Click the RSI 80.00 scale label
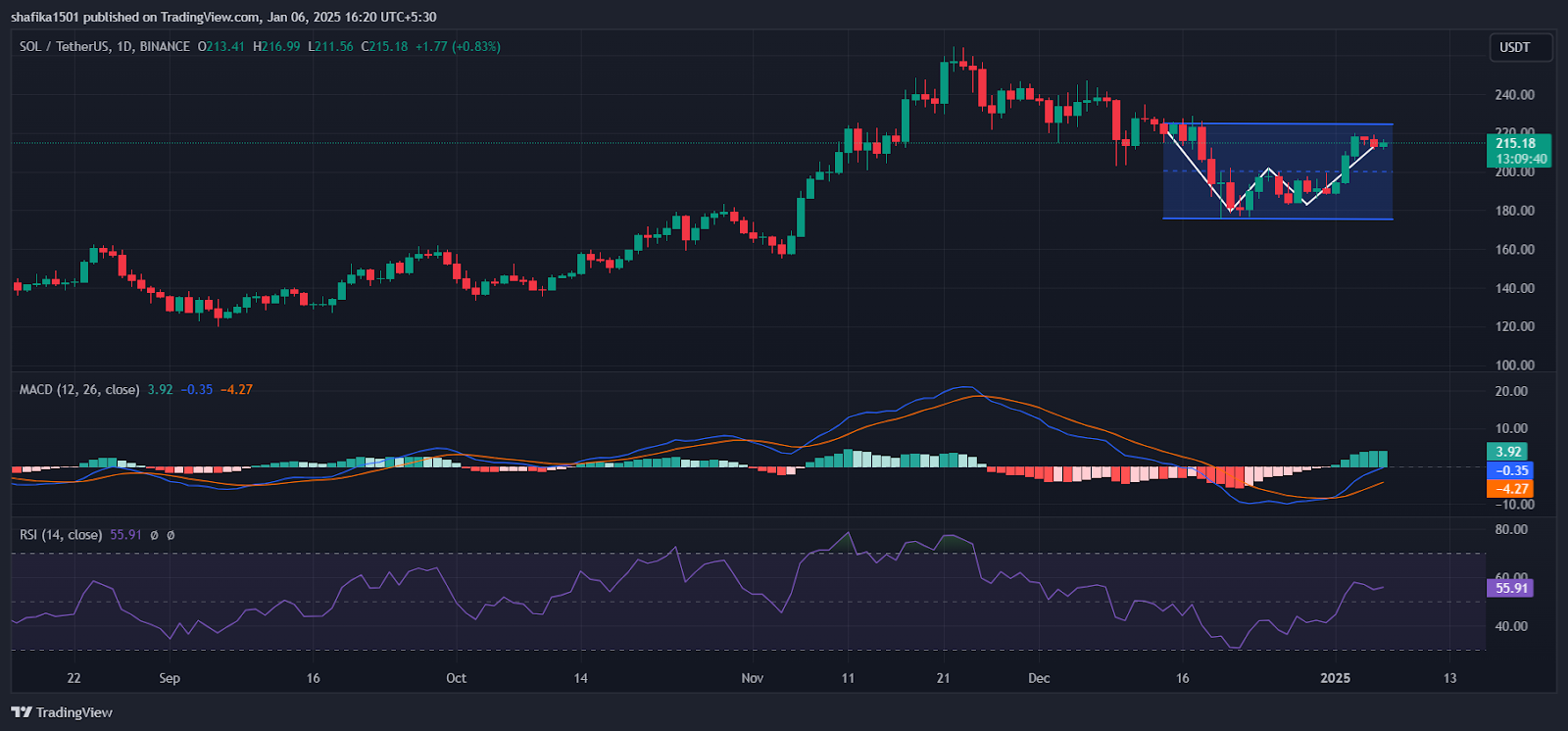Image resolution: width=1568 pixels, height=731 pixels. tap(1511, 529)
